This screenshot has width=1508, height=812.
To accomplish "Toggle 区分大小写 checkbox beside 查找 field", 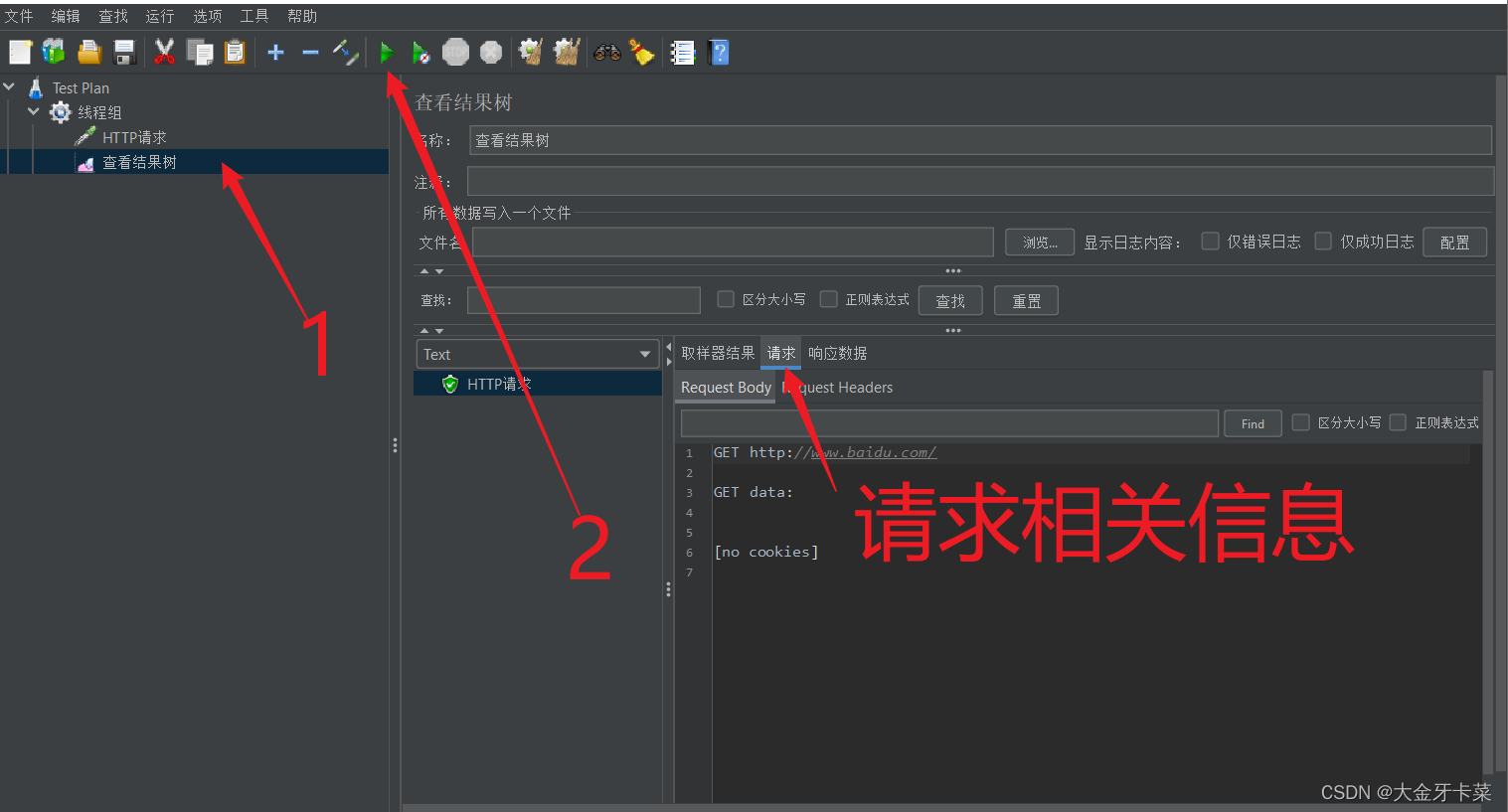I will (x=726, y=298).
